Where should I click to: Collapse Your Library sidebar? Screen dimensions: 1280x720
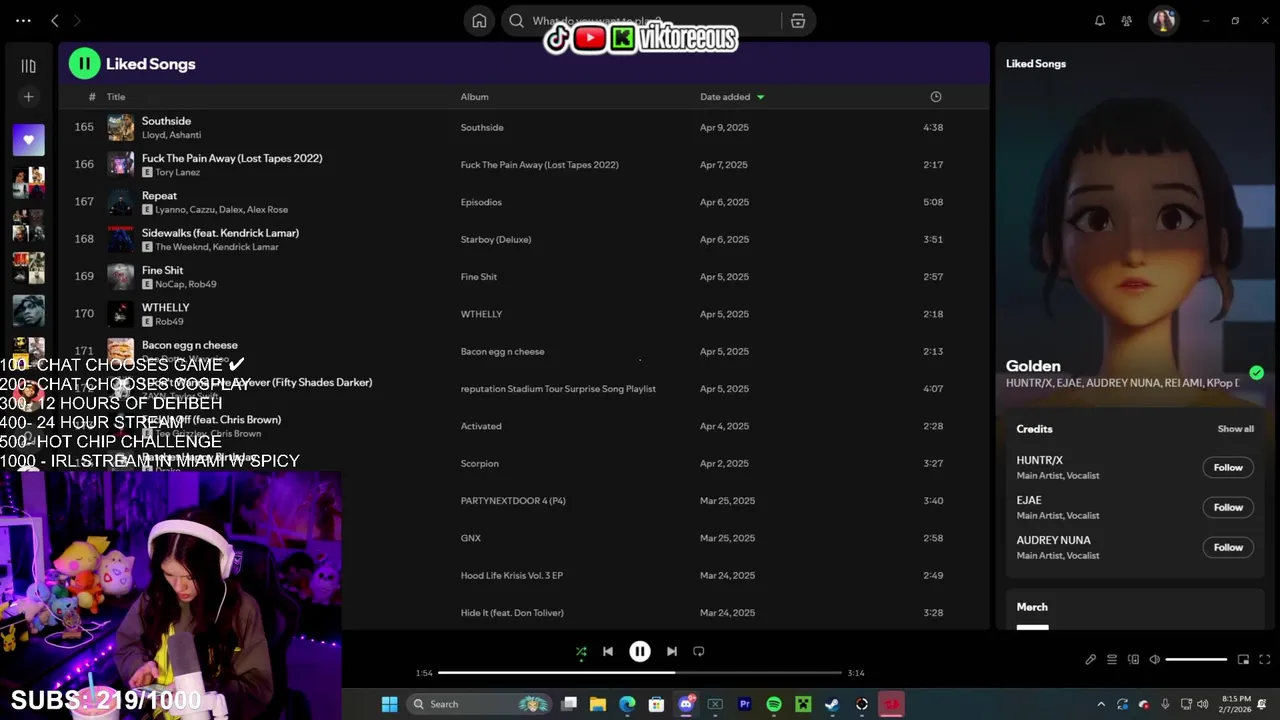pyautogui.click(x=28, y=66)
